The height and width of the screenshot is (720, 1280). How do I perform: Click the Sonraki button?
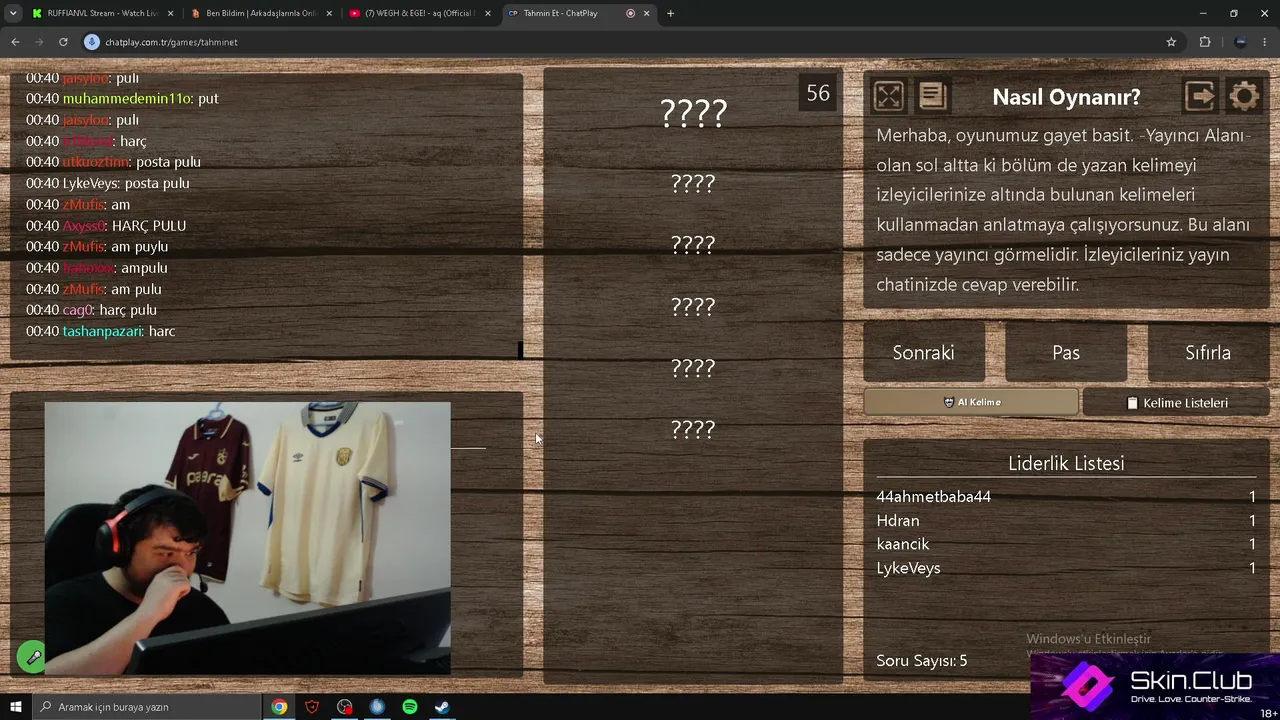tap(924, 353)
